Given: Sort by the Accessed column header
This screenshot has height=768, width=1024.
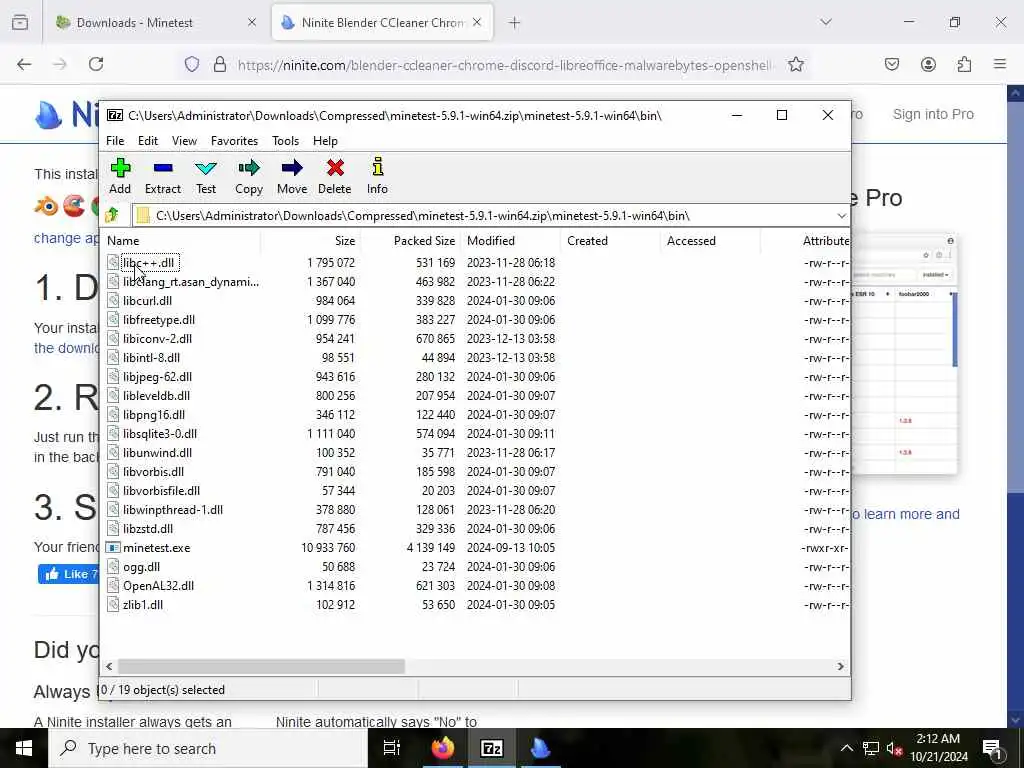Looking at the screenshot, I should pyautogui.click(x=711, y=240).
